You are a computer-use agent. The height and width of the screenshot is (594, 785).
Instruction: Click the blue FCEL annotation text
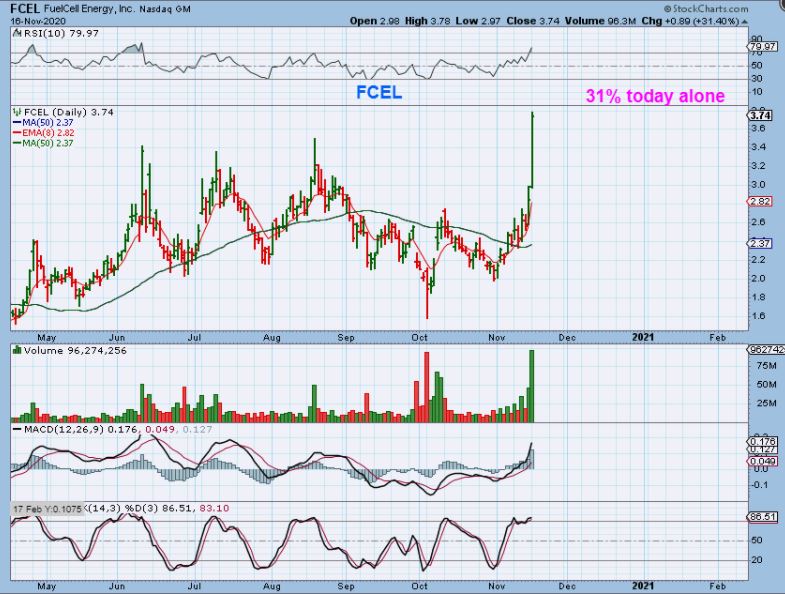point(379,92)
